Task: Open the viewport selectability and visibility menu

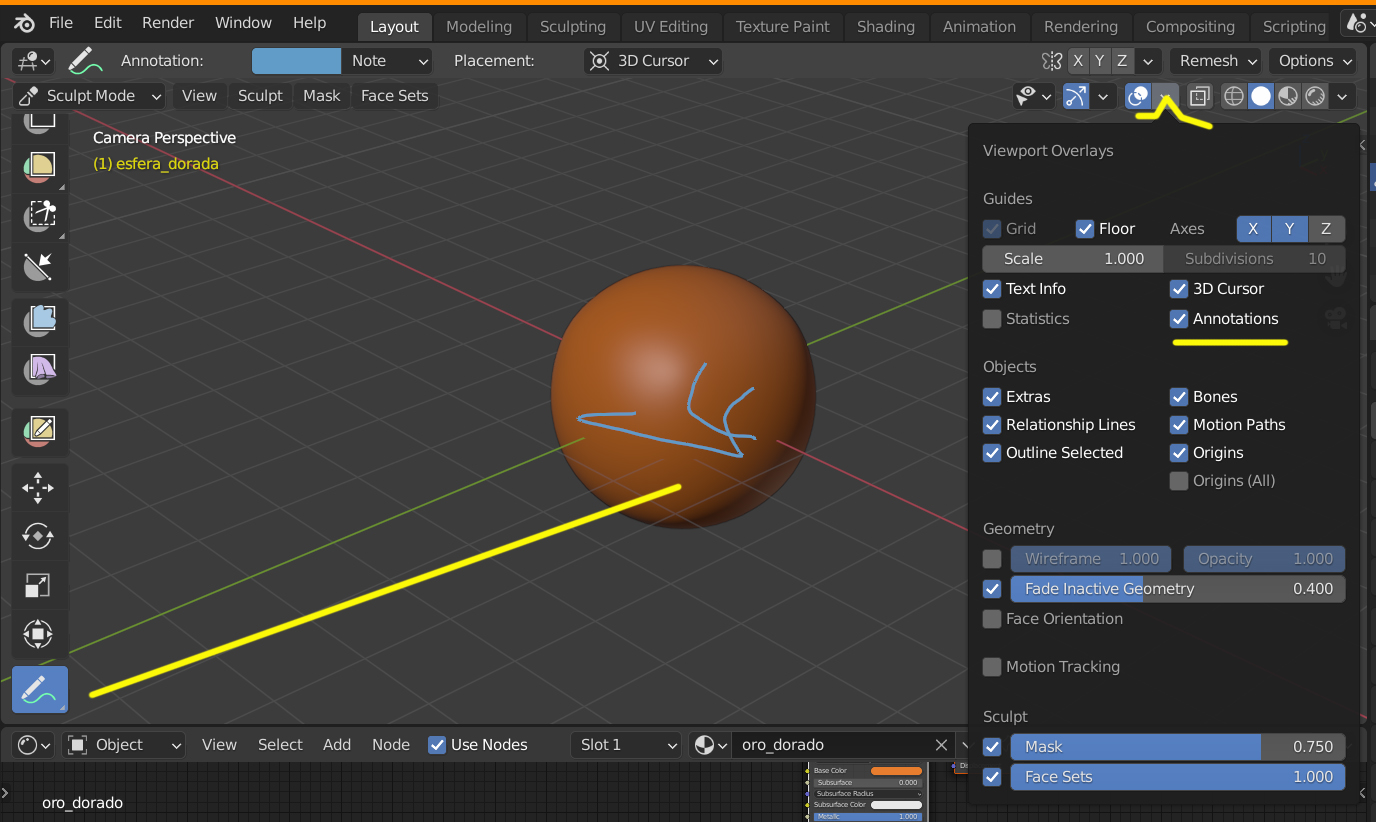Action: [x=1033, y=96]
